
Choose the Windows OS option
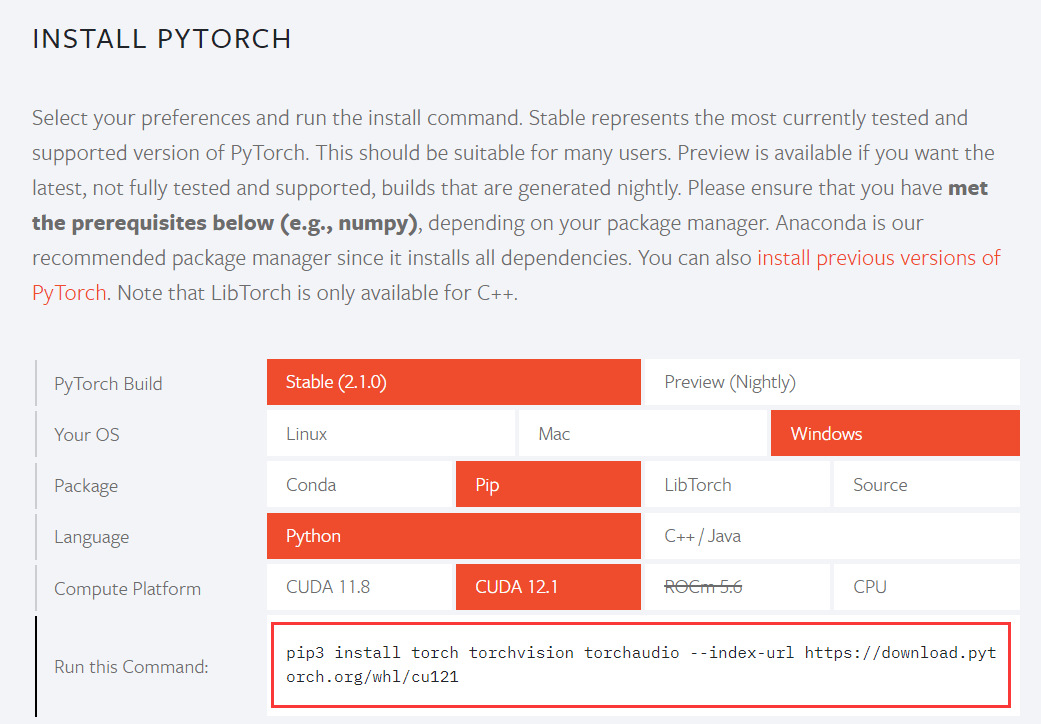pyautogui.click(x=895, y=433)
